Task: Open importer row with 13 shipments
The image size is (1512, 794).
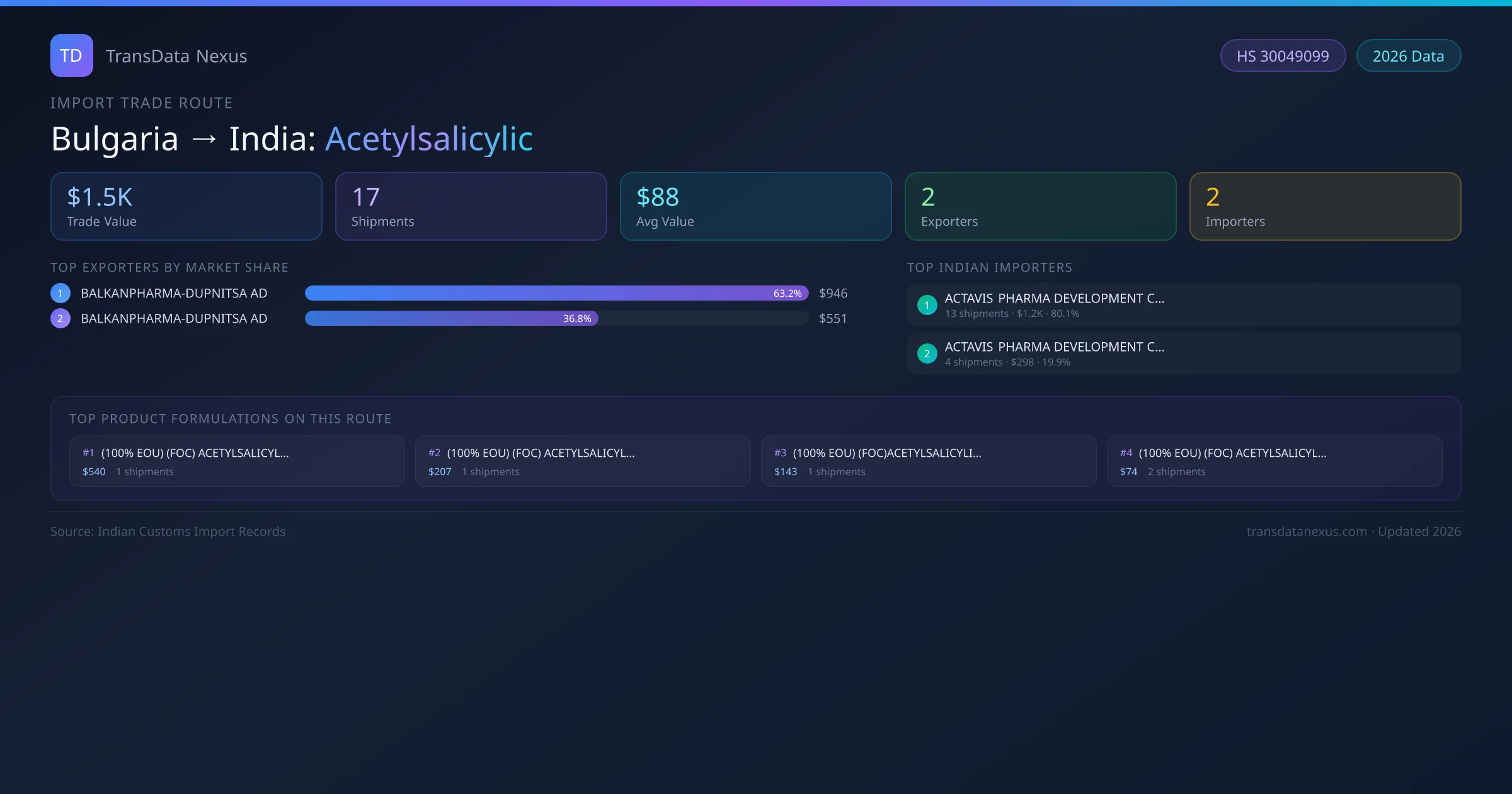Action: [1184, 305]
